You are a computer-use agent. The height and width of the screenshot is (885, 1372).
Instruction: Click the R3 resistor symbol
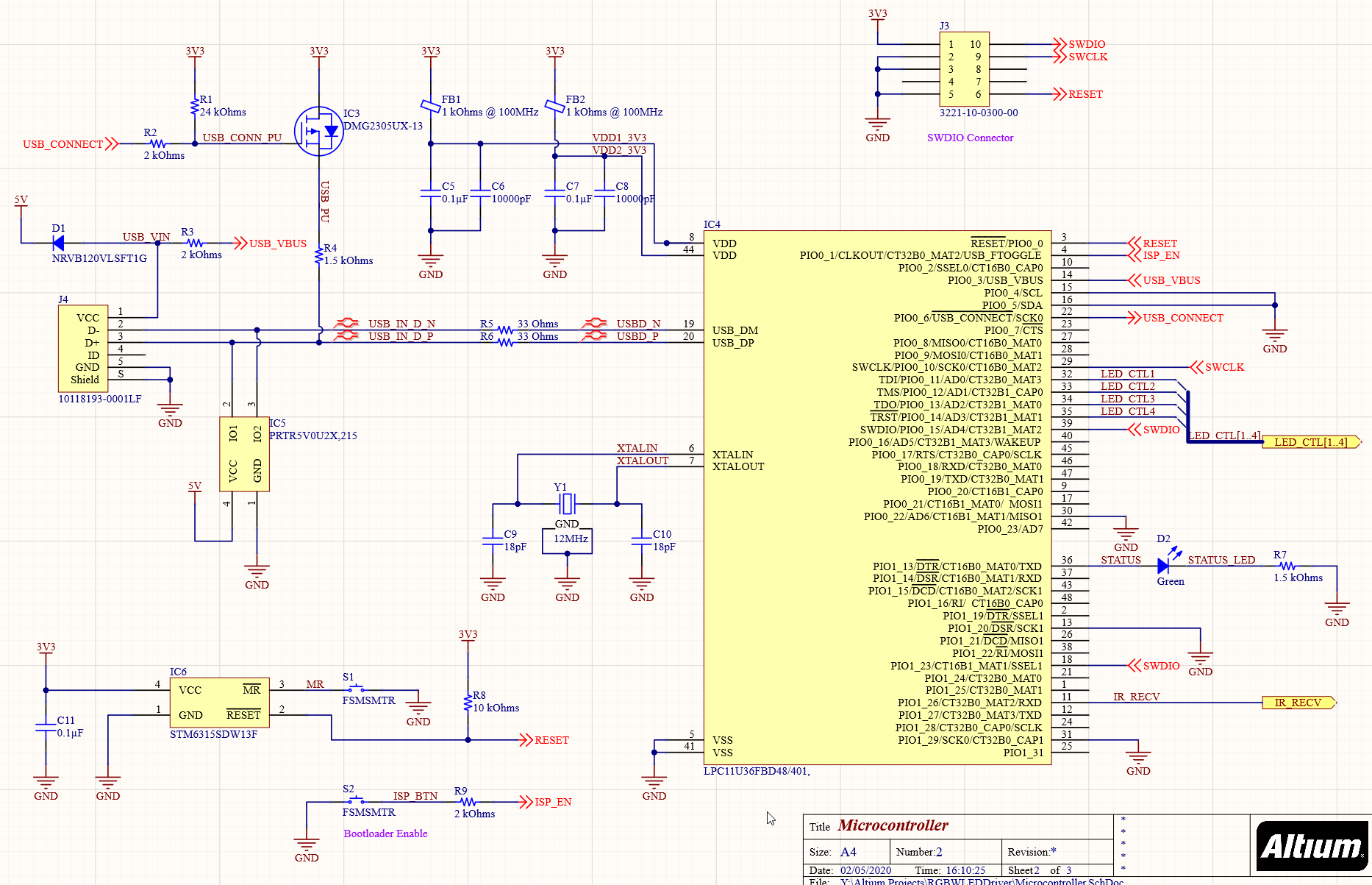[x=195, y=243]
